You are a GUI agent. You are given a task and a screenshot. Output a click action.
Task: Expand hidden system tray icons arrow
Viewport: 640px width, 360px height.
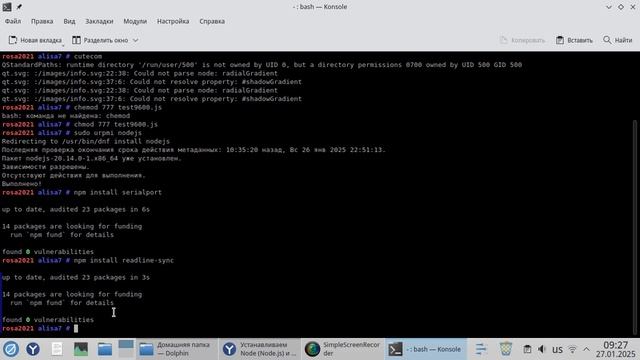586,349
